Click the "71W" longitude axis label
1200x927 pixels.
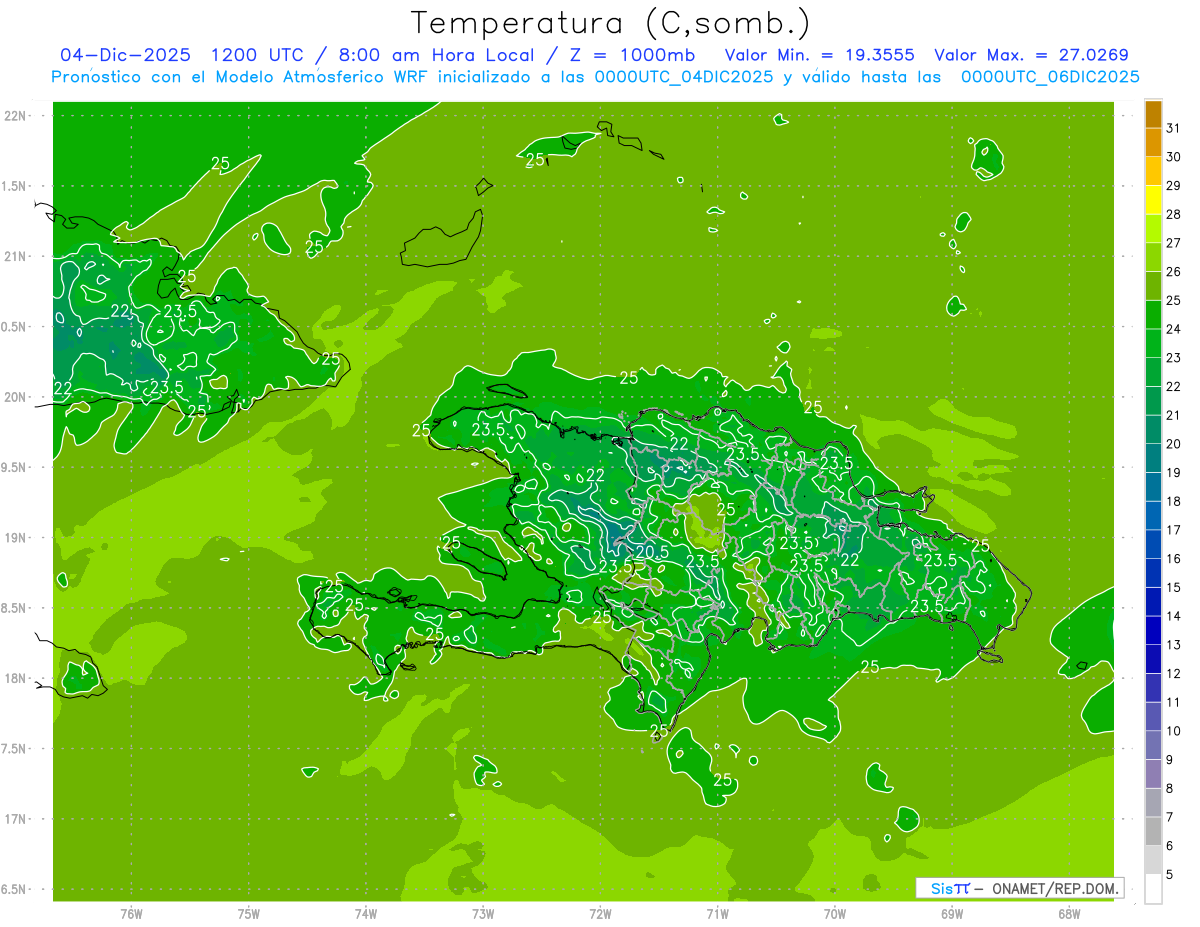point(717,913)
